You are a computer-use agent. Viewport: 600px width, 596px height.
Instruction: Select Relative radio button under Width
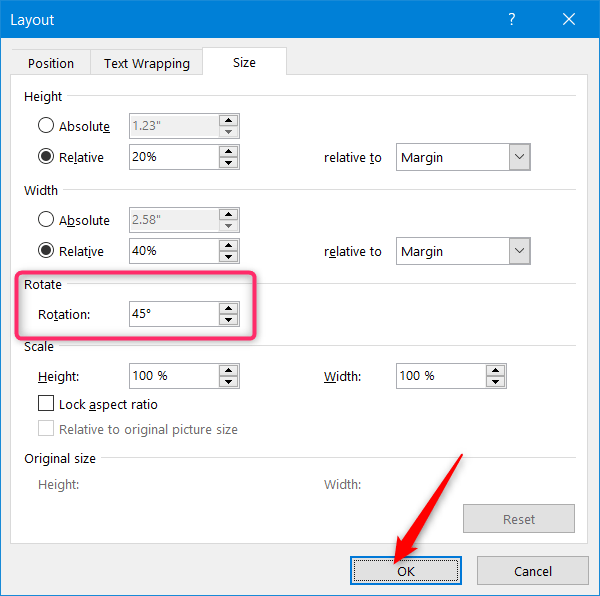(46, 251)
